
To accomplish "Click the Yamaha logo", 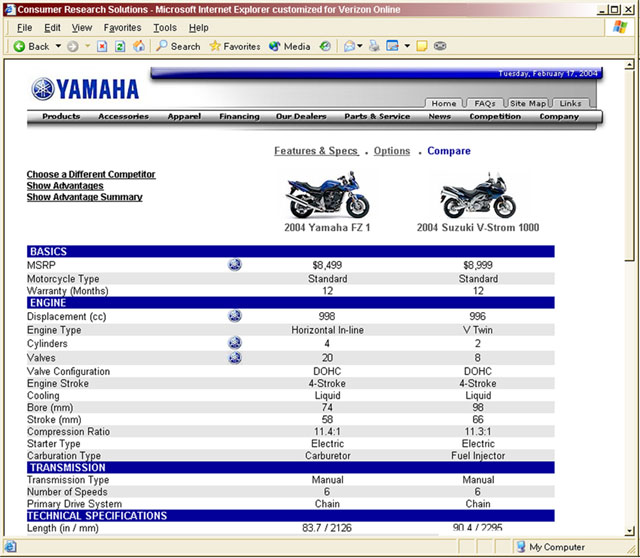I will [x=85, y=89].
